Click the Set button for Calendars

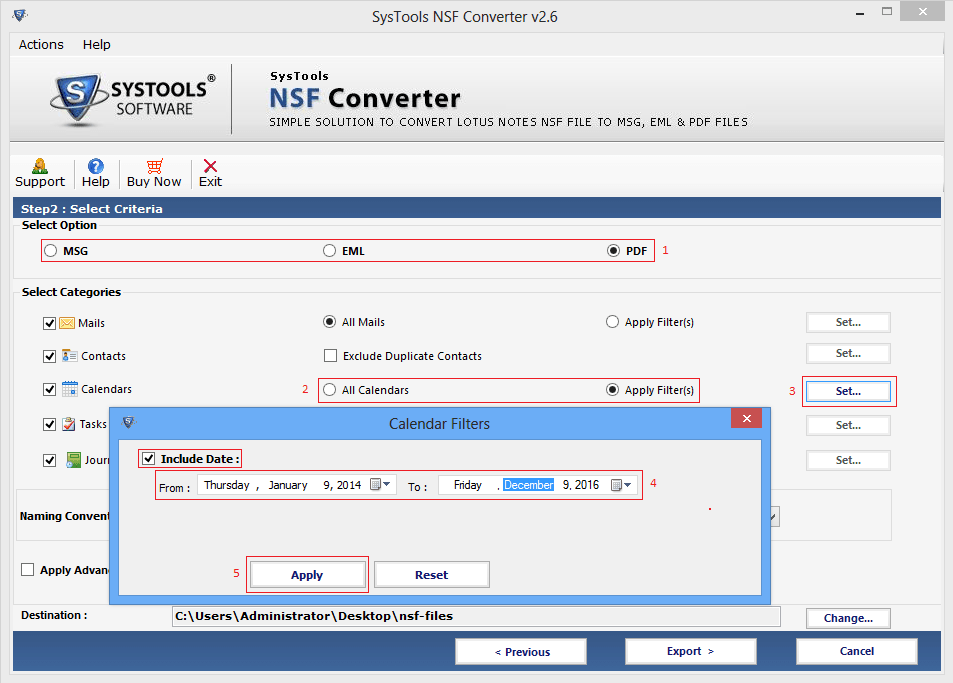848,391
